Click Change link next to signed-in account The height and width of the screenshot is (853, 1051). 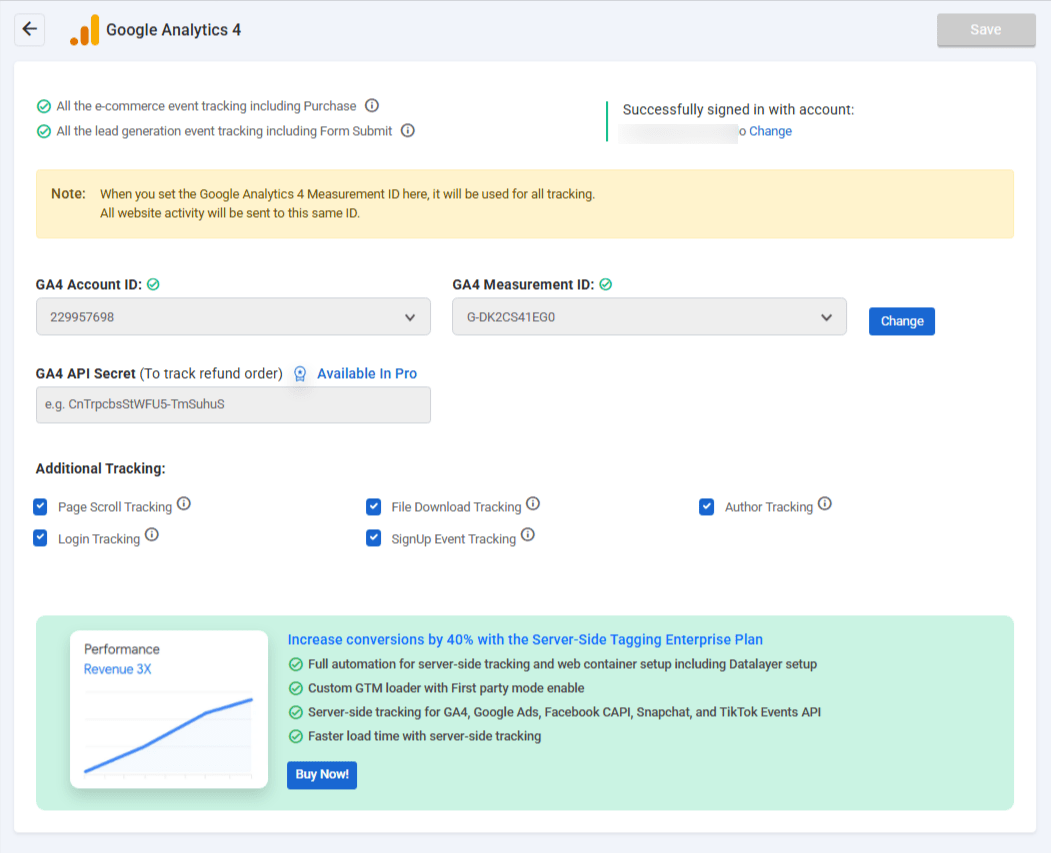coord(770,131)
